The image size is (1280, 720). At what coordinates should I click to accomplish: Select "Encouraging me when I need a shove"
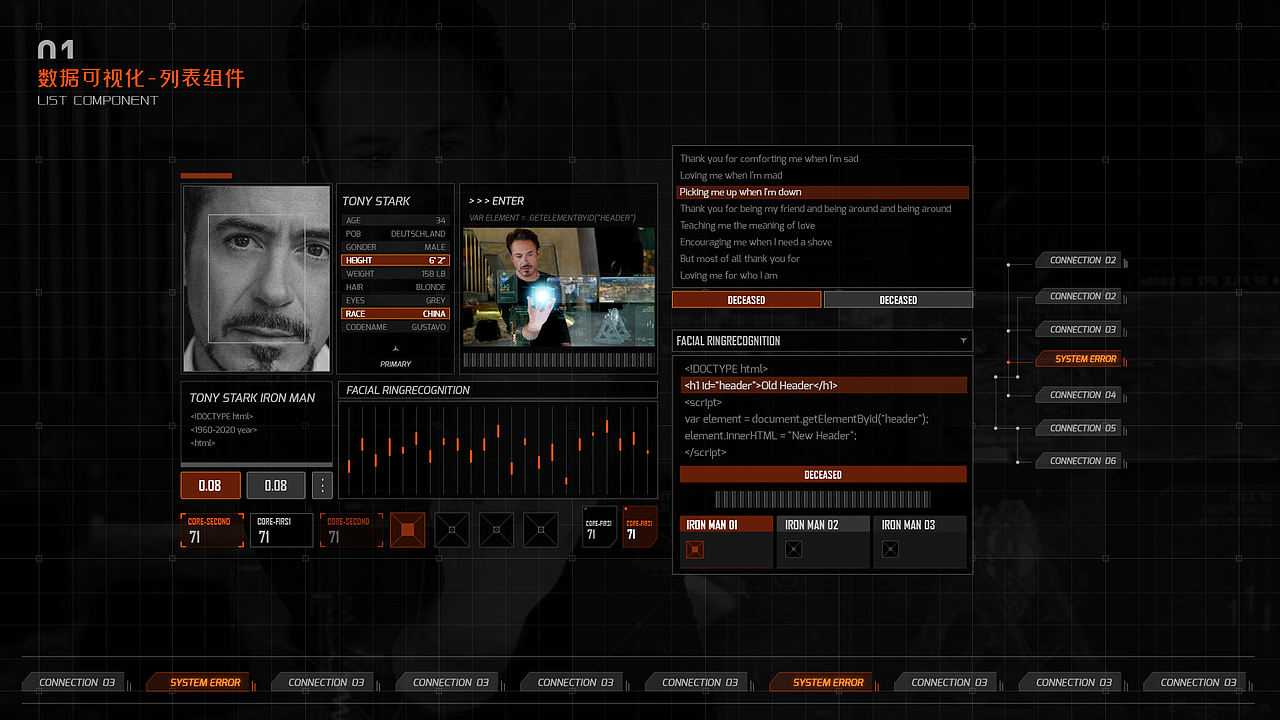tap(756, 242)
